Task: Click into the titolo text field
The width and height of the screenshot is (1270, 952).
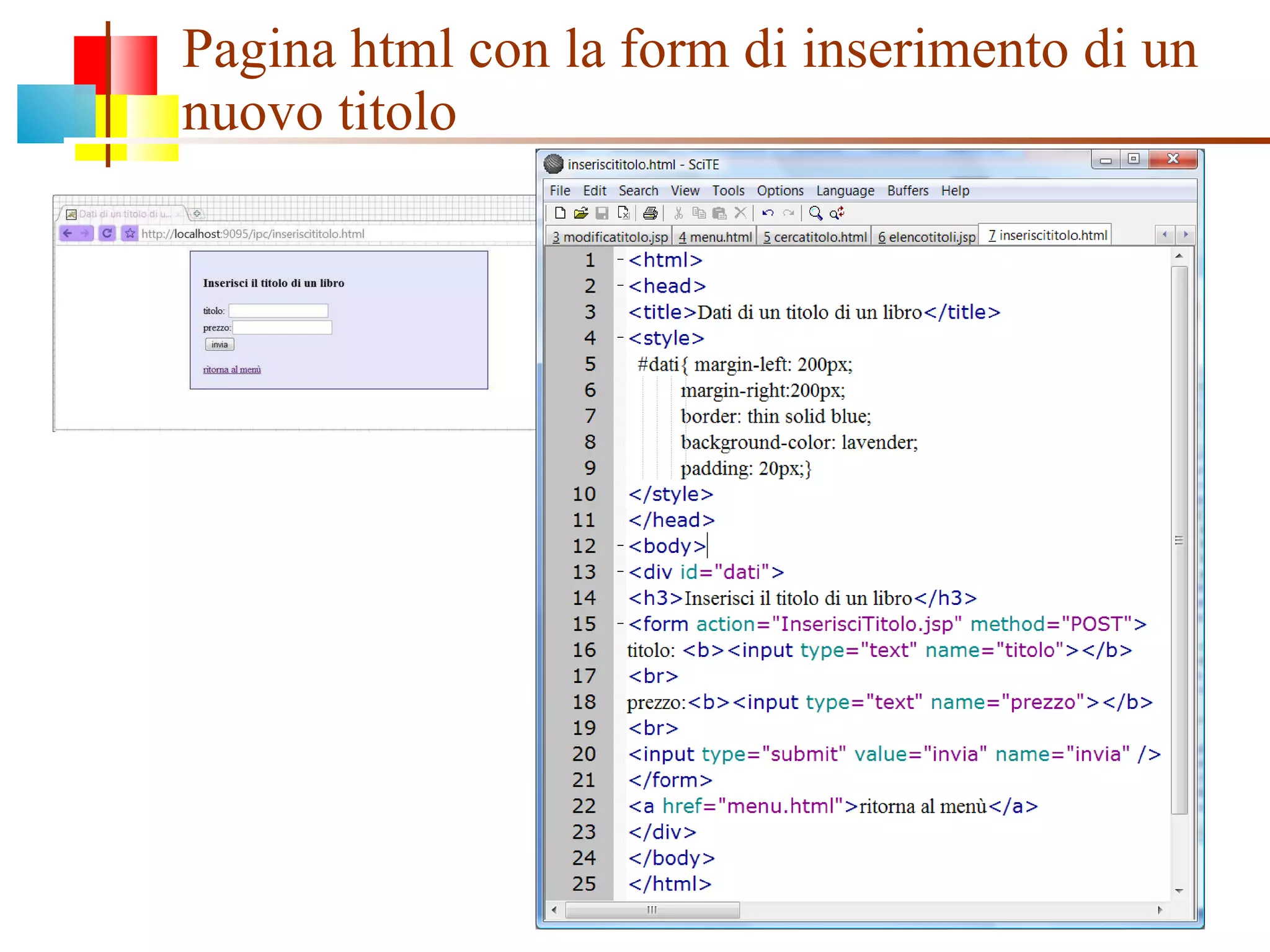Action: (x=278, y=311)
